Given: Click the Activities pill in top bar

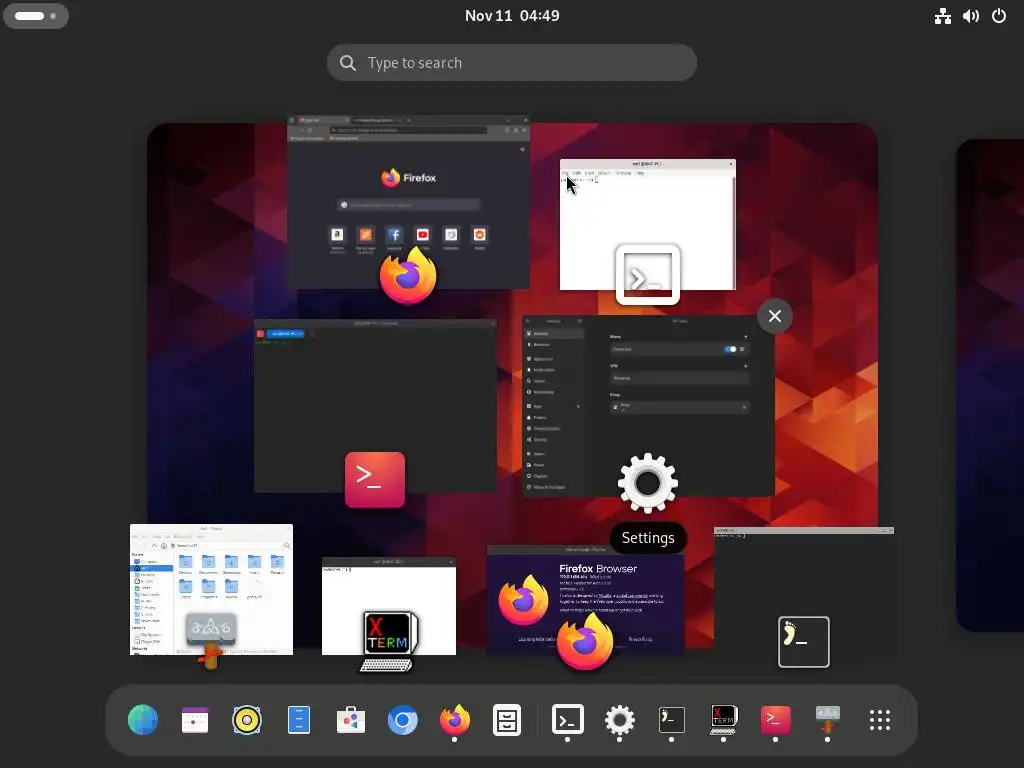Looking at the screenshot, I should click(x=36, y=16).
